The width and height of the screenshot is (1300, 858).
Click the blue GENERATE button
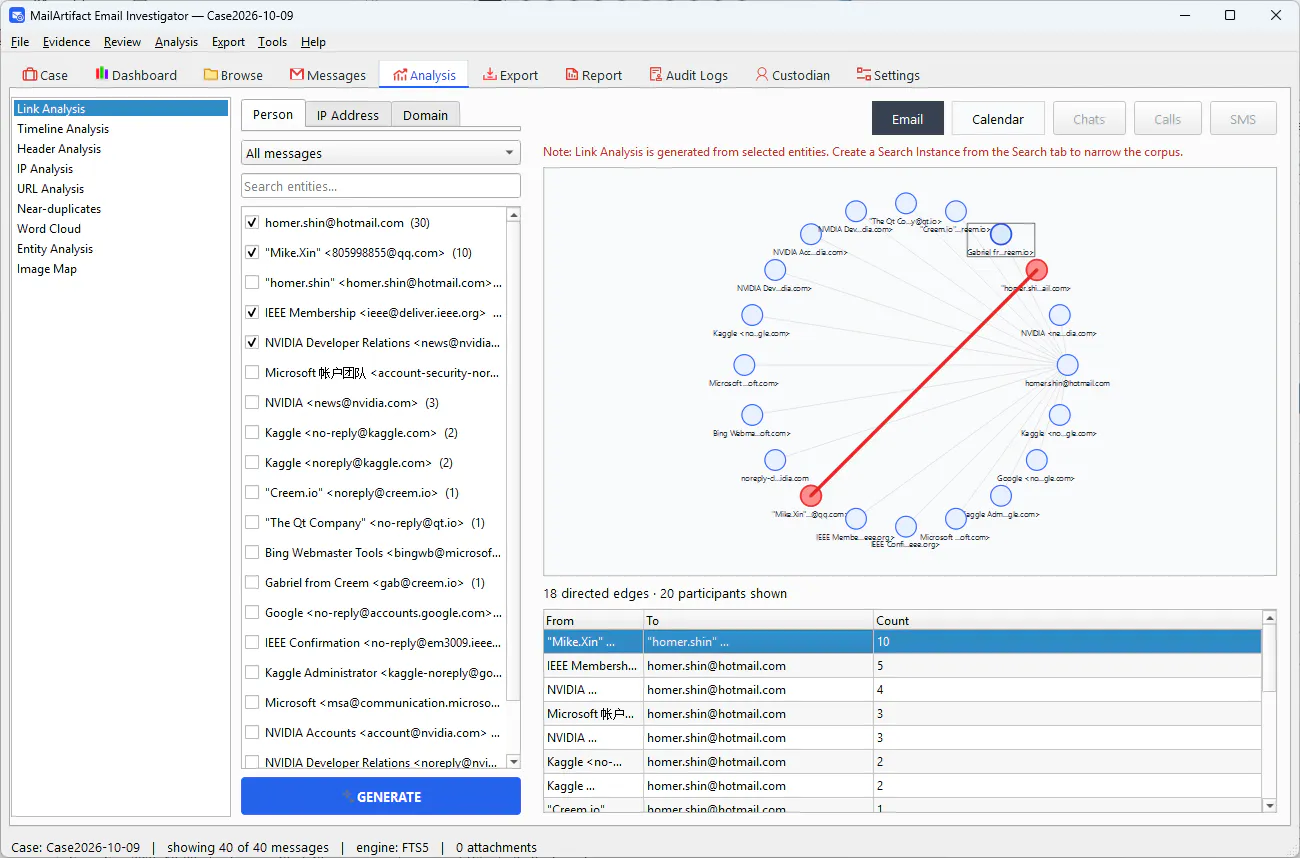pyautogui.click(x=381, y=796)
